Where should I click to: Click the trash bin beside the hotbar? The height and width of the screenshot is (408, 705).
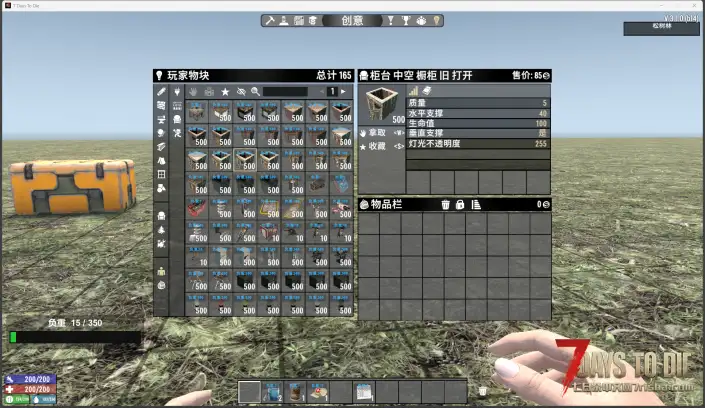point(482,391)
